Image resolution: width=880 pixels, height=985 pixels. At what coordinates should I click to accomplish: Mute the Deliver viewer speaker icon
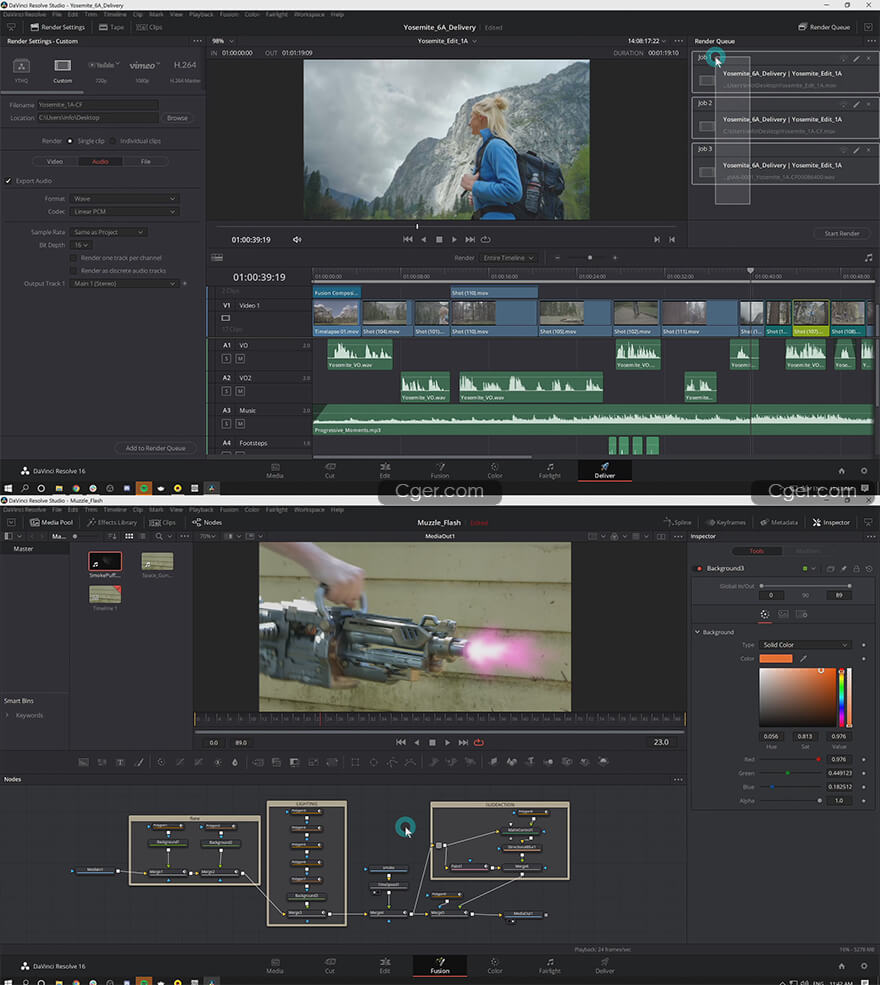pyautogui.click(x=297, y=239)
